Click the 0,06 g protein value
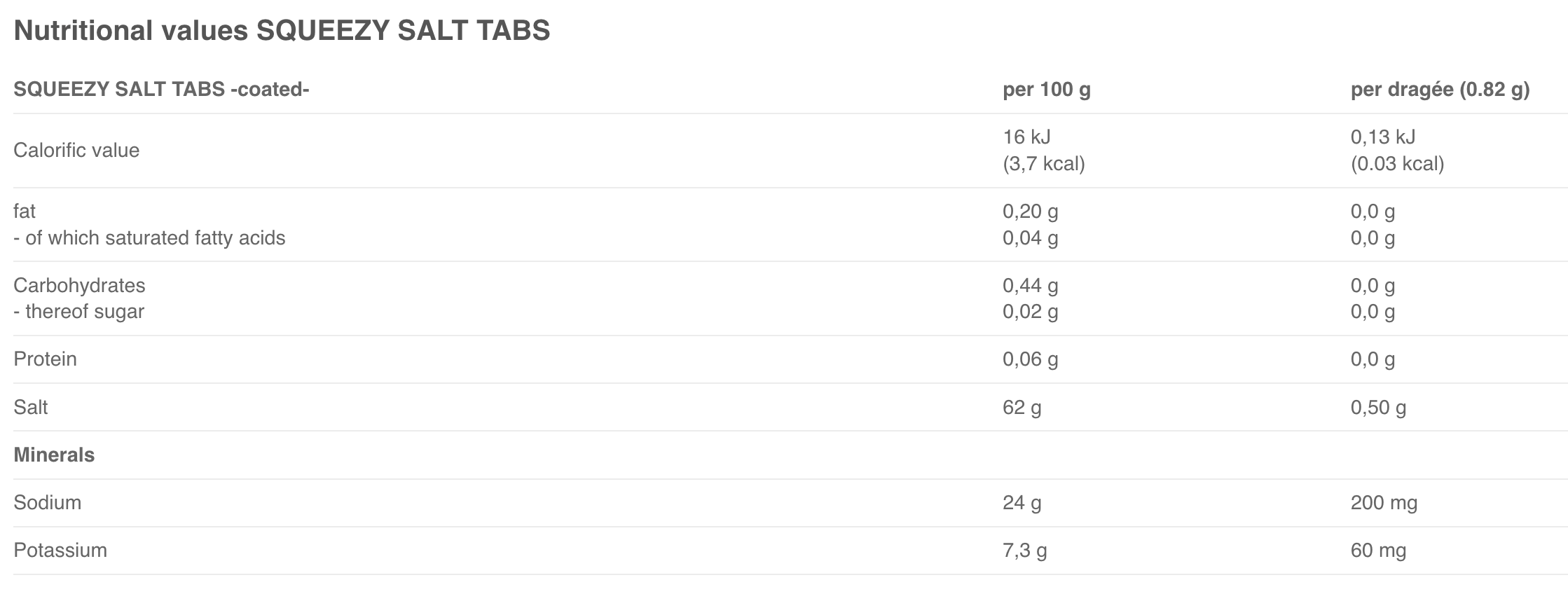The image size is (1568, 601). point(1030,359)
